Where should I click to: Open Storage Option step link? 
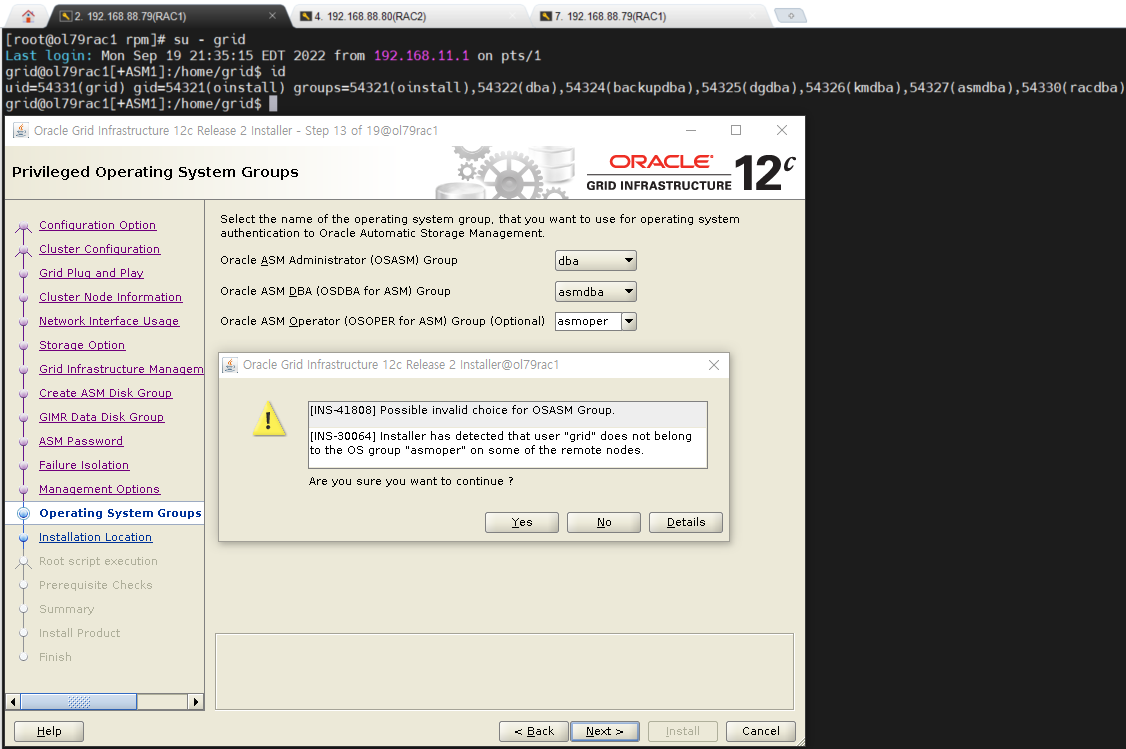pos(82,345)
